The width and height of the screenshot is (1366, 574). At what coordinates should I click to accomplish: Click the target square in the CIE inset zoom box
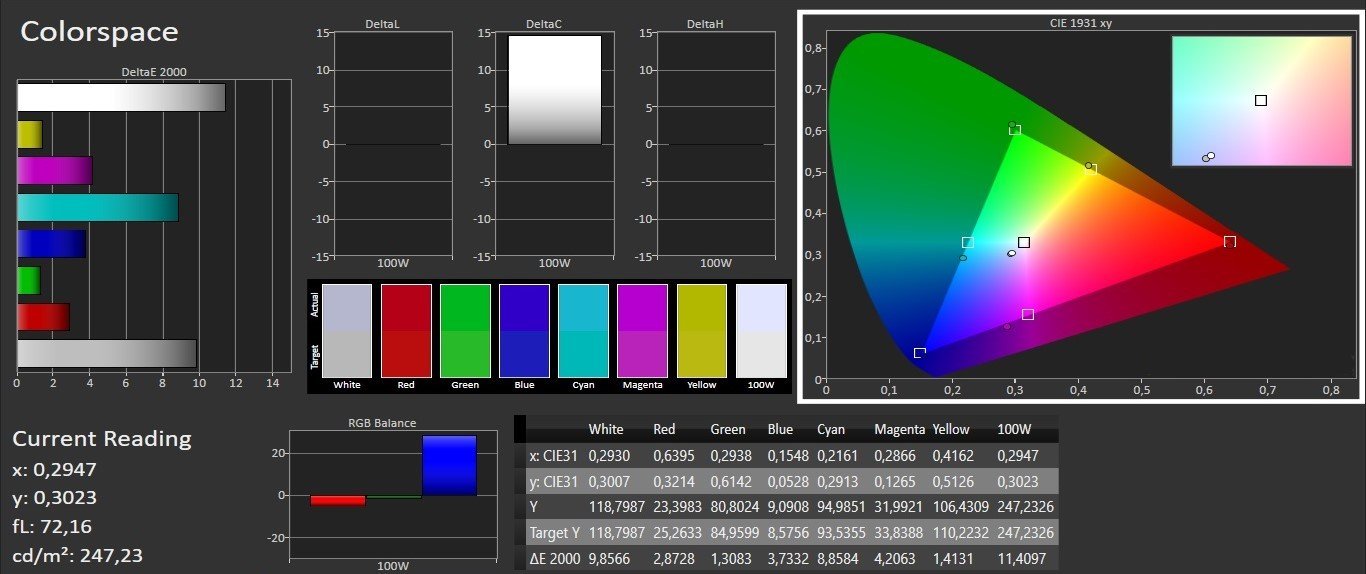[1261, 100]
